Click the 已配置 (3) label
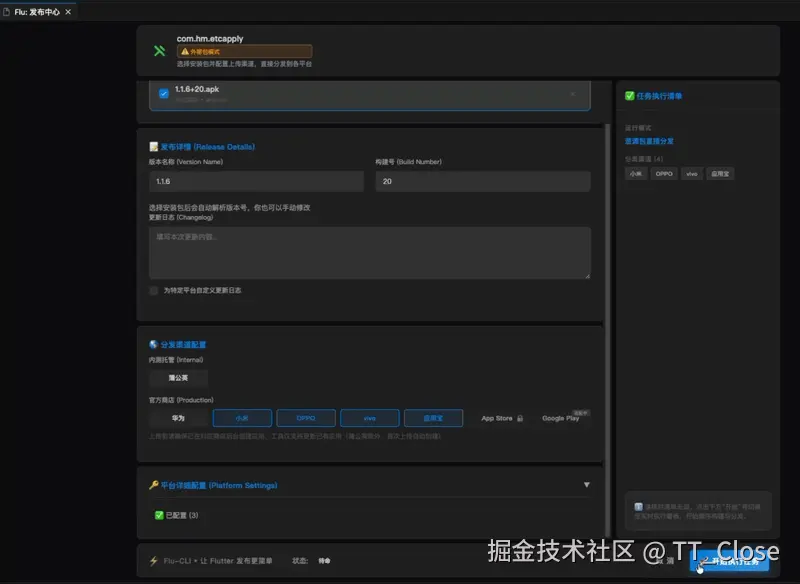 (x=182, y=516)
